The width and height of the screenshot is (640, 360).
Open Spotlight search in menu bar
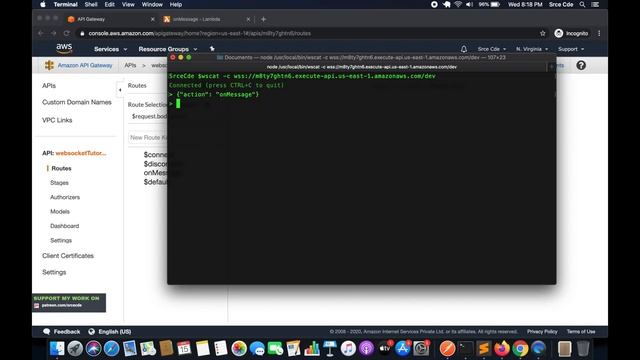pos(582,4)
